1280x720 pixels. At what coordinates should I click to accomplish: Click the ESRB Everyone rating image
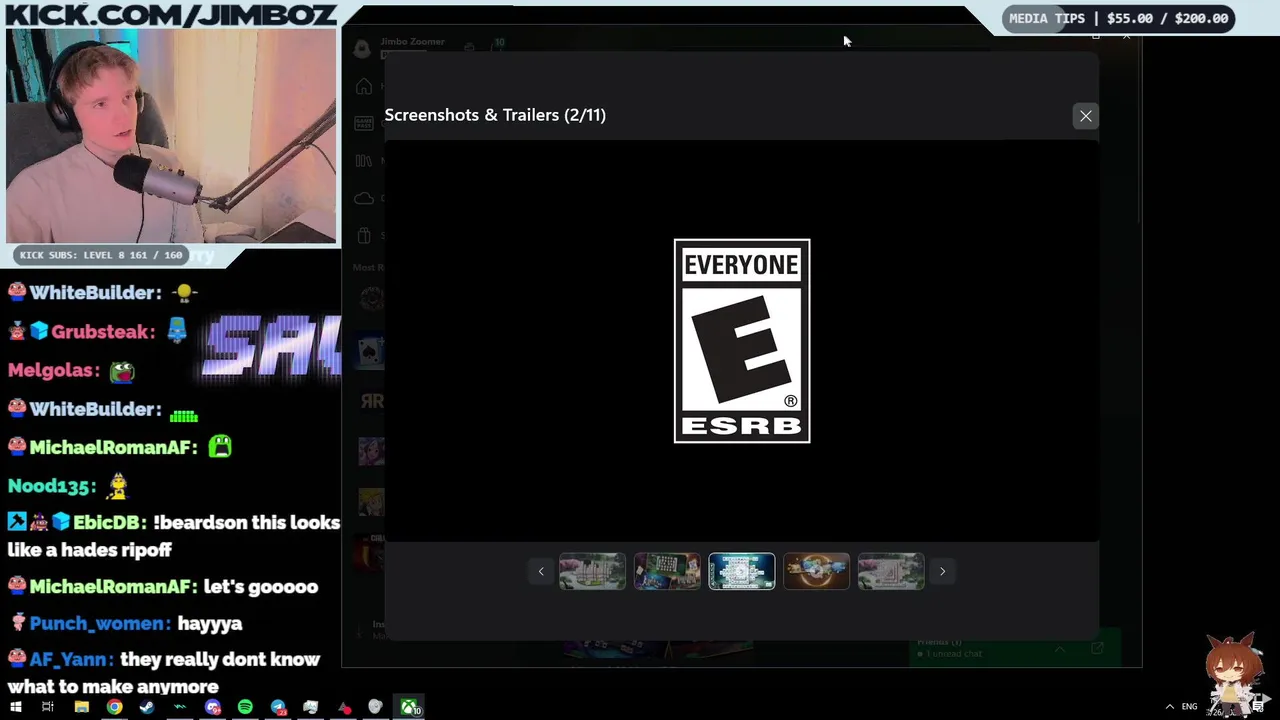tap(742, 341)
